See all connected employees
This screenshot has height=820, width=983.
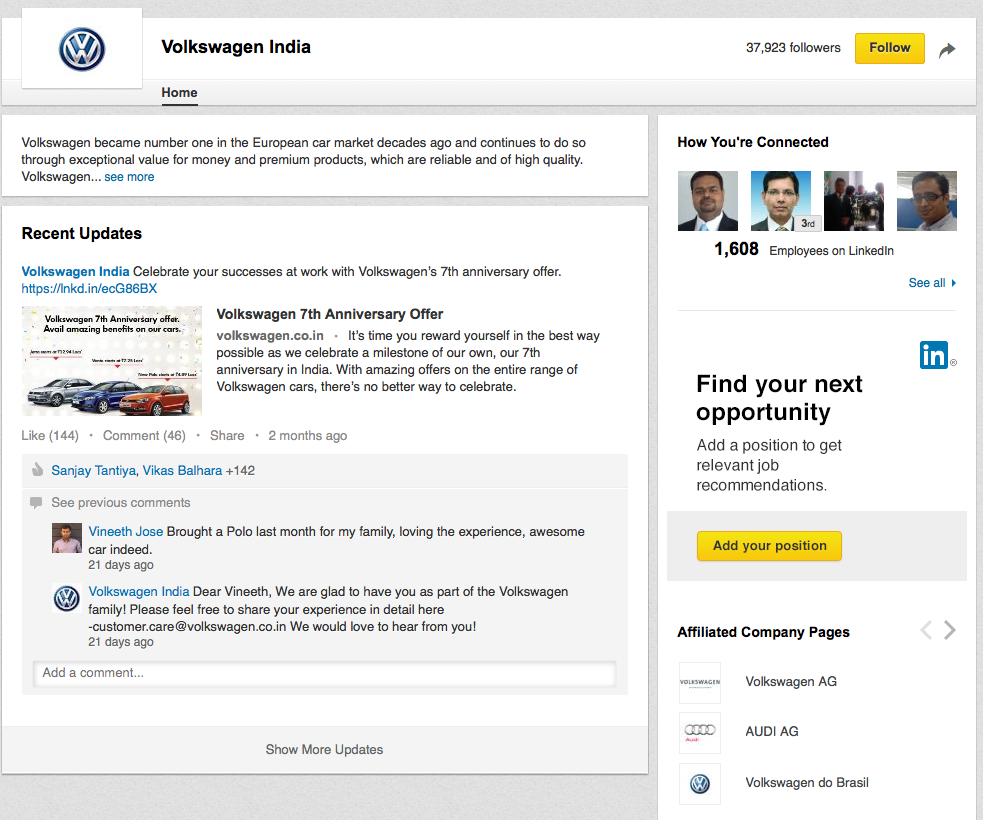pos(932,283)
